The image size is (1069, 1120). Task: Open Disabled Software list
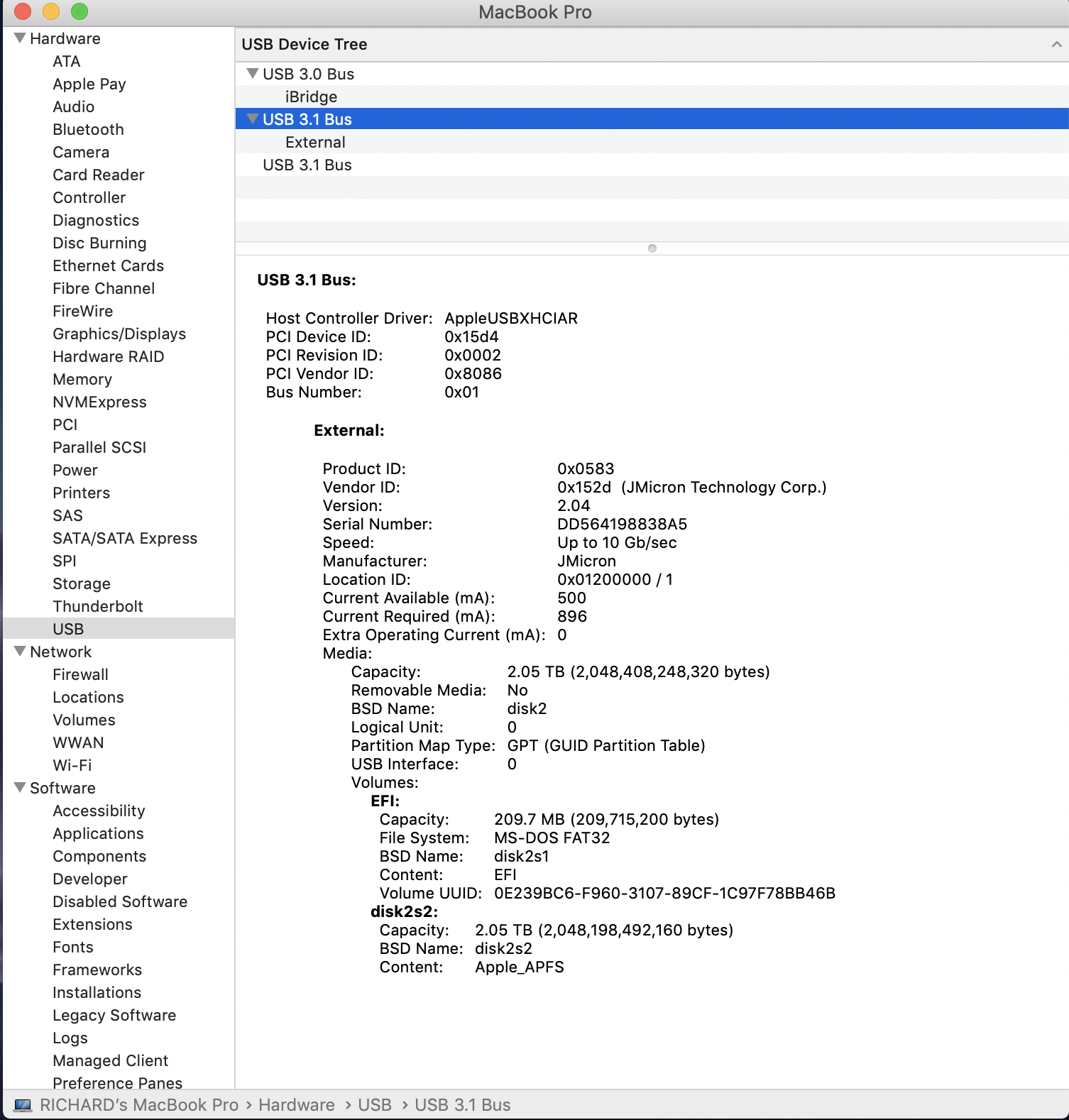120,901
